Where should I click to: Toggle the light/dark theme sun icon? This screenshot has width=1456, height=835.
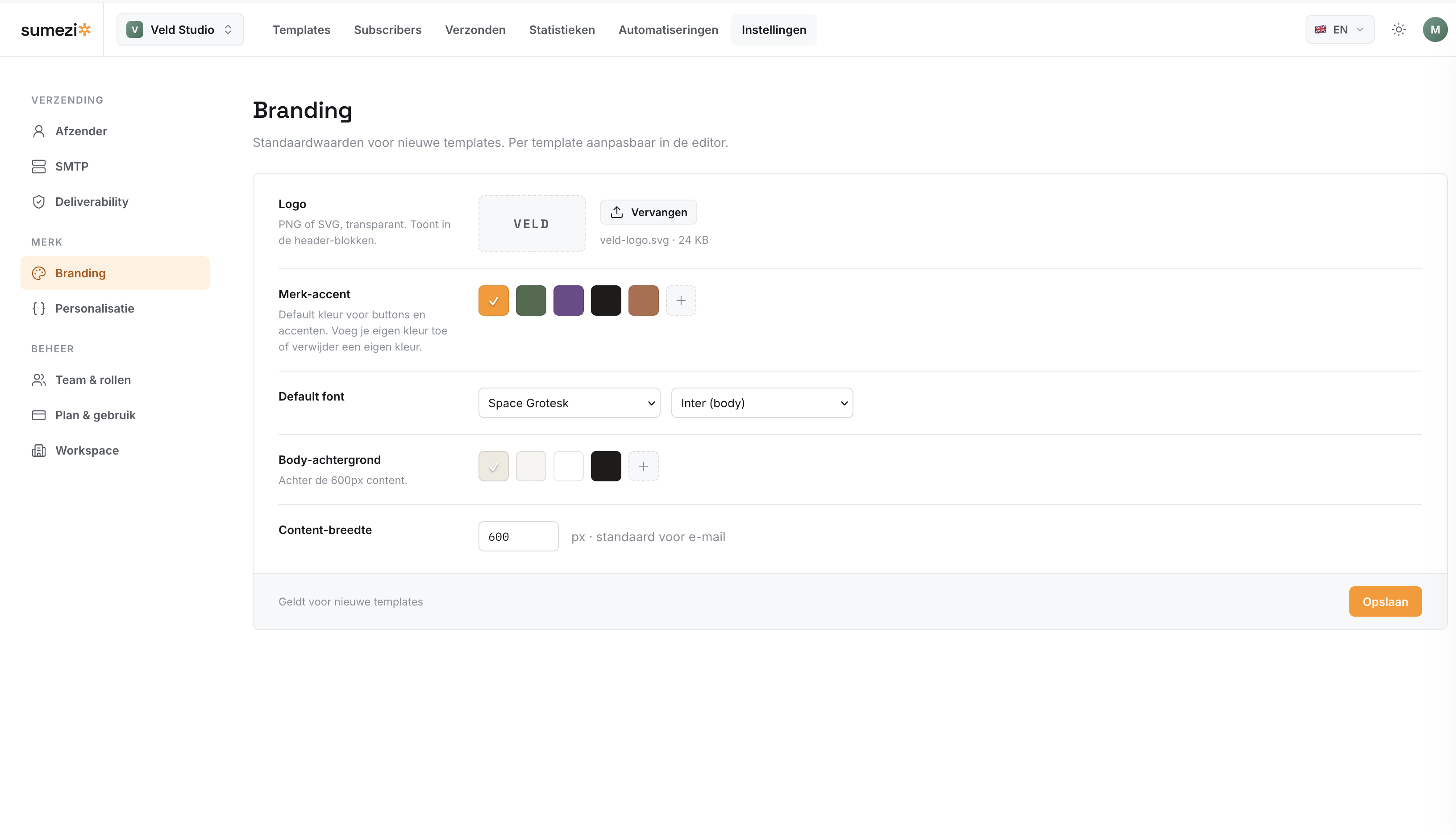(x=1399, y=30)
